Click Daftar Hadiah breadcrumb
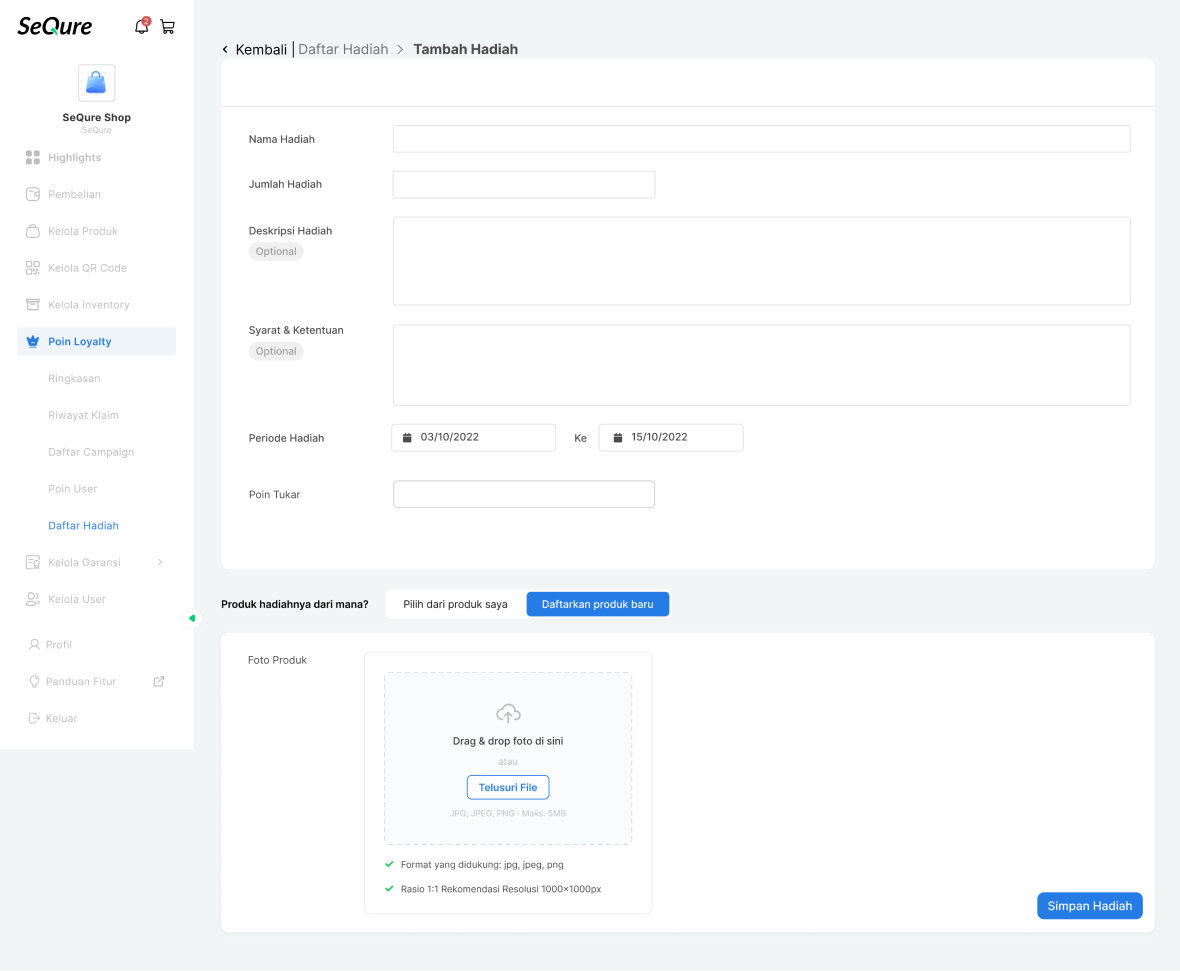 [x=343, y=50]
